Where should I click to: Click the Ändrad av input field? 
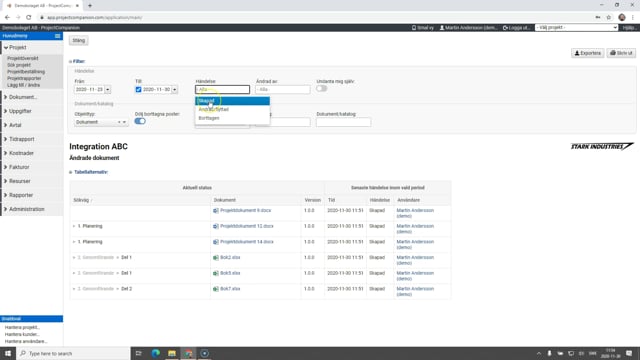283,89
